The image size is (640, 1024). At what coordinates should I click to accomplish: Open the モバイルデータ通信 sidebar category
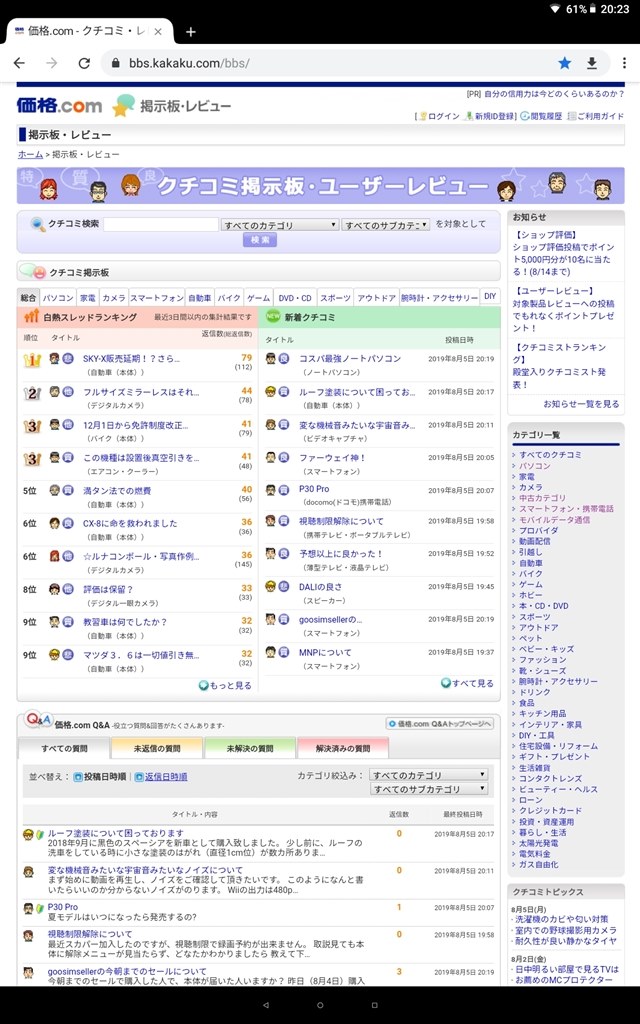click(554, 520)
